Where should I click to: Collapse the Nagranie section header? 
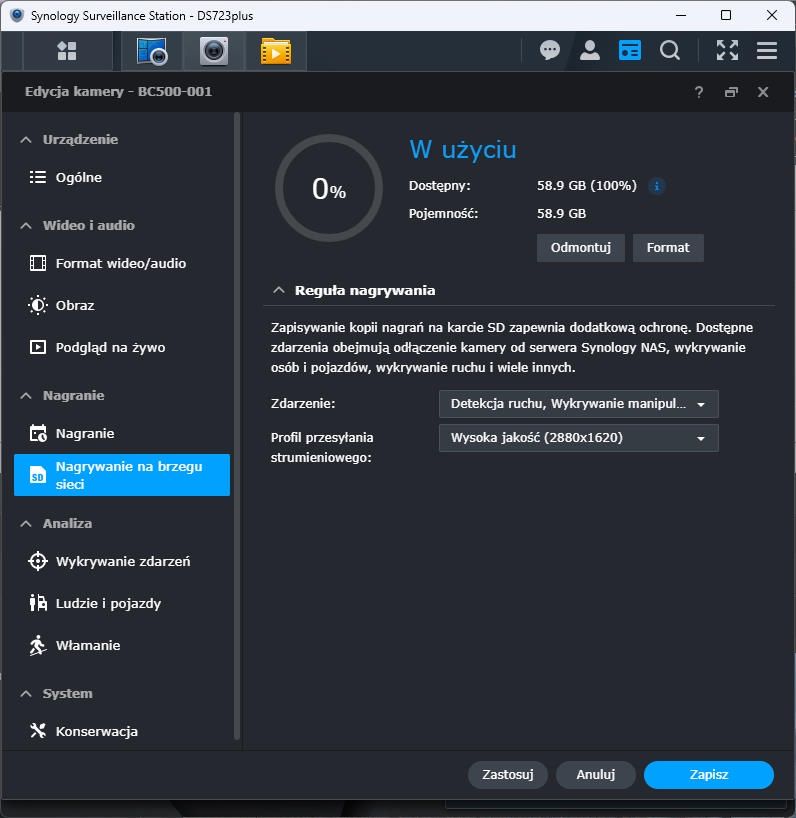click(26, 396)
